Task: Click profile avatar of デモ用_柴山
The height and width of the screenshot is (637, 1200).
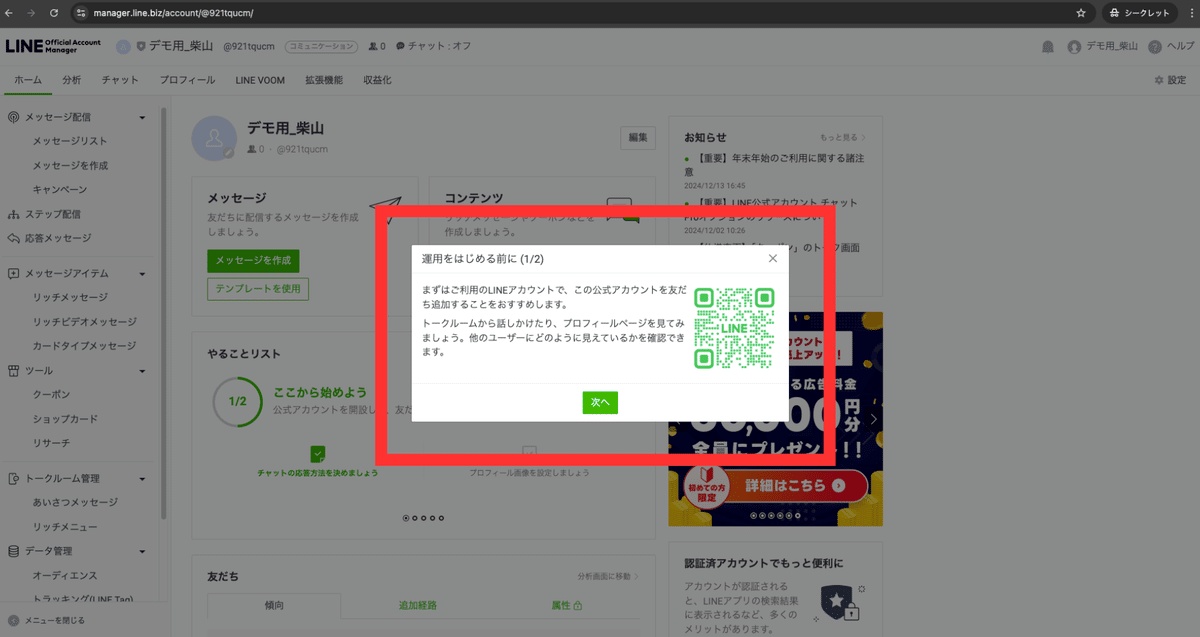Action: [x=214, y=138]
